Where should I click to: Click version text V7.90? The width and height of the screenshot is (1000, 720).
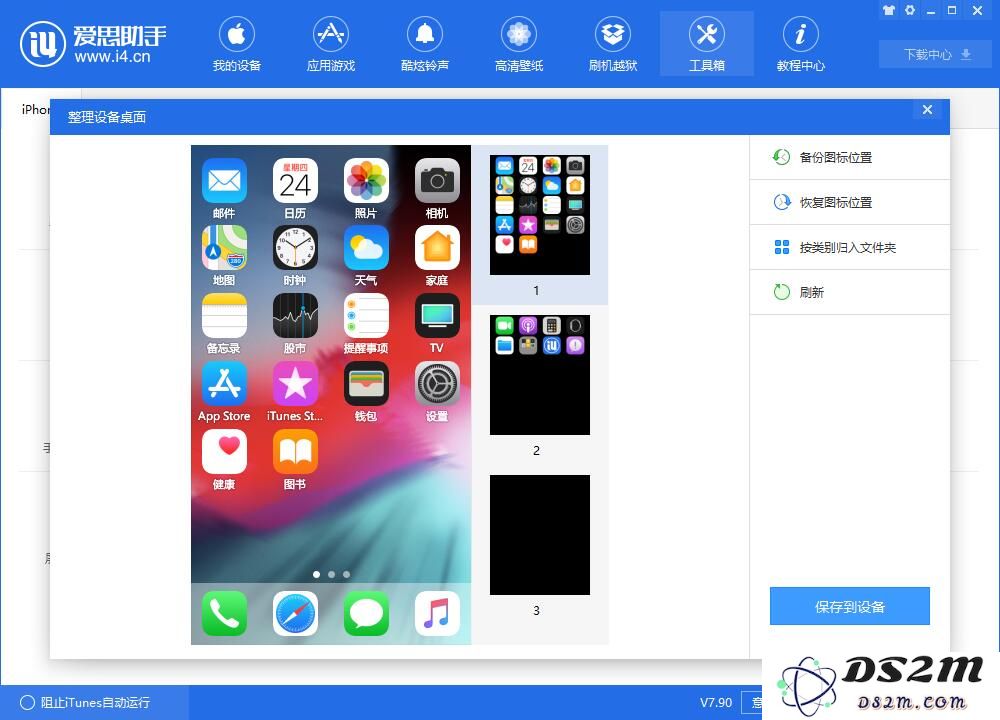[716, 702]
